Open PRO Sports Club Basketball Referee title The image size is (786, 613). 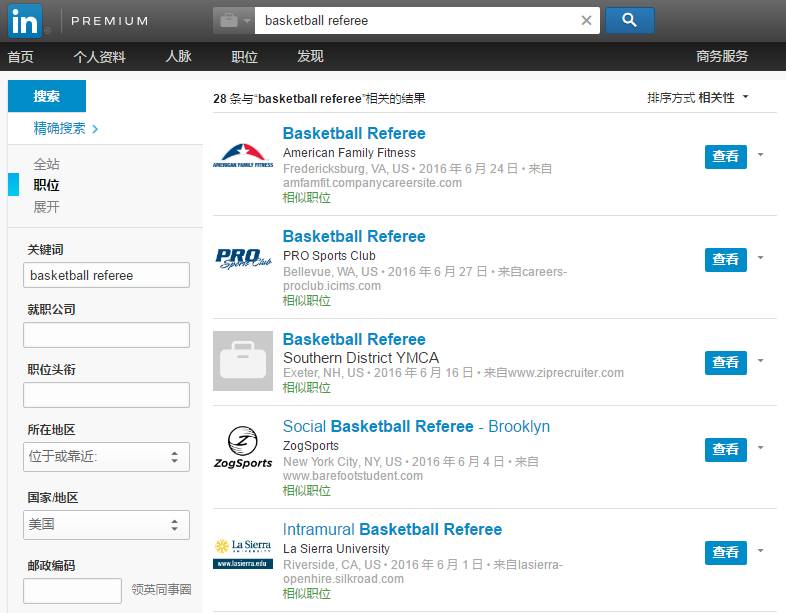pos(354,236)
